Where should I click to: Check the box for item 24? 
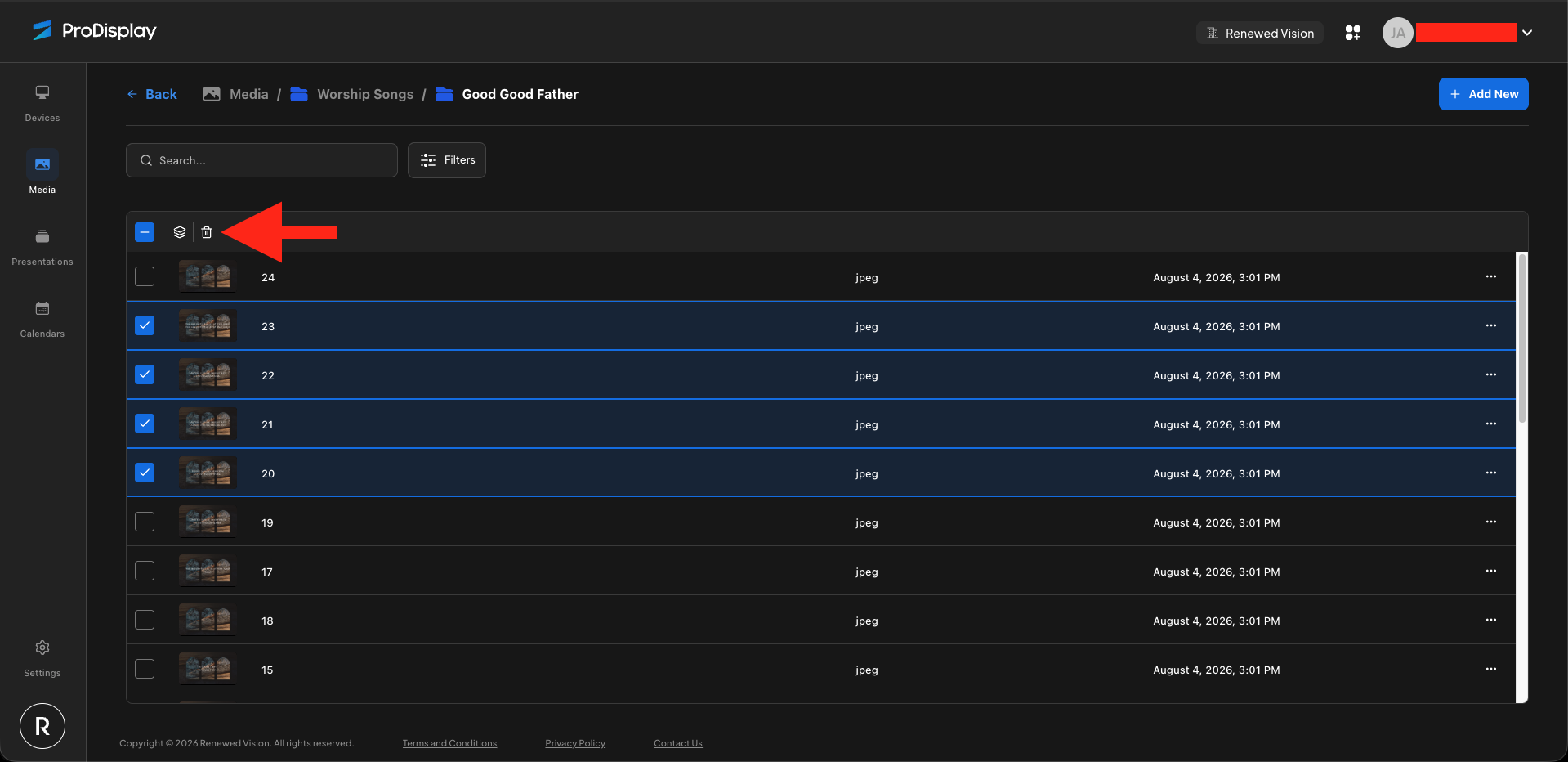[145, 276]
